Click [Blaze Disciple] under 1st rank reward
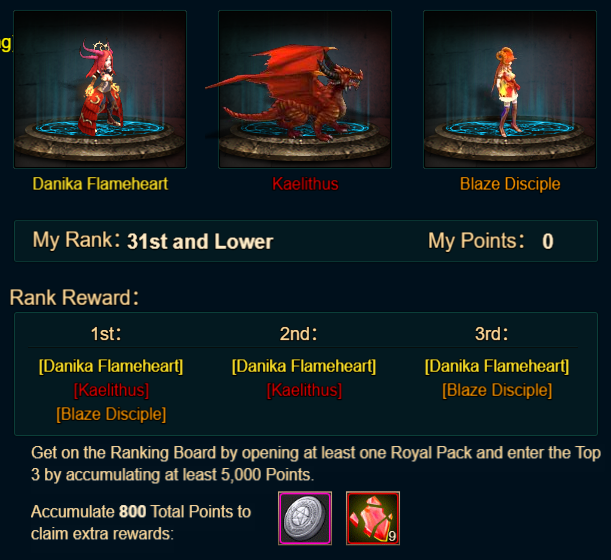 pos(111,414)
